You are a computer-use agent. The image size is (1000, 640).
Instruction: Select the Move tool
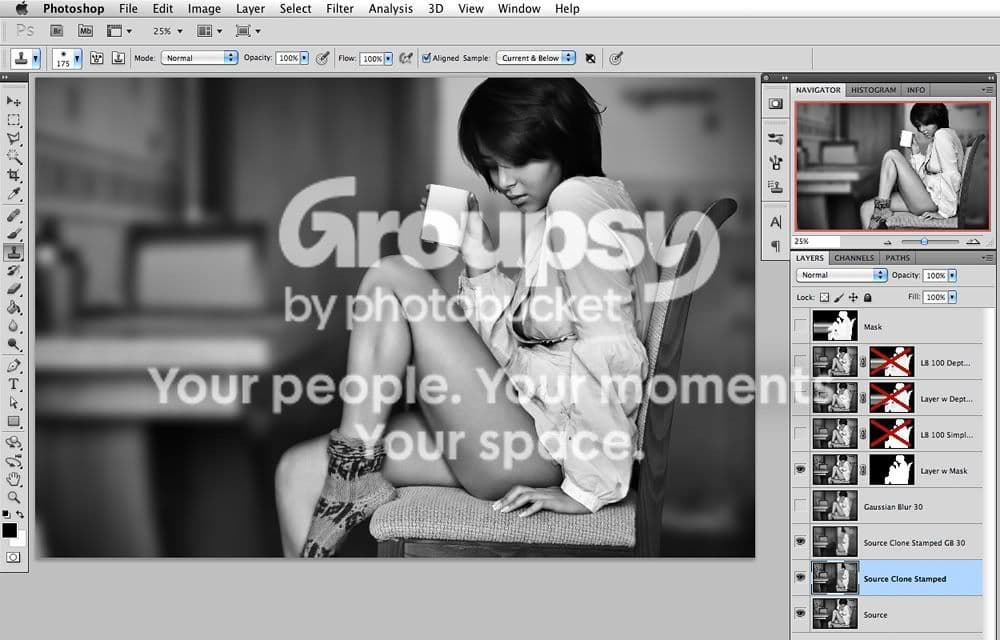[13, 101]
